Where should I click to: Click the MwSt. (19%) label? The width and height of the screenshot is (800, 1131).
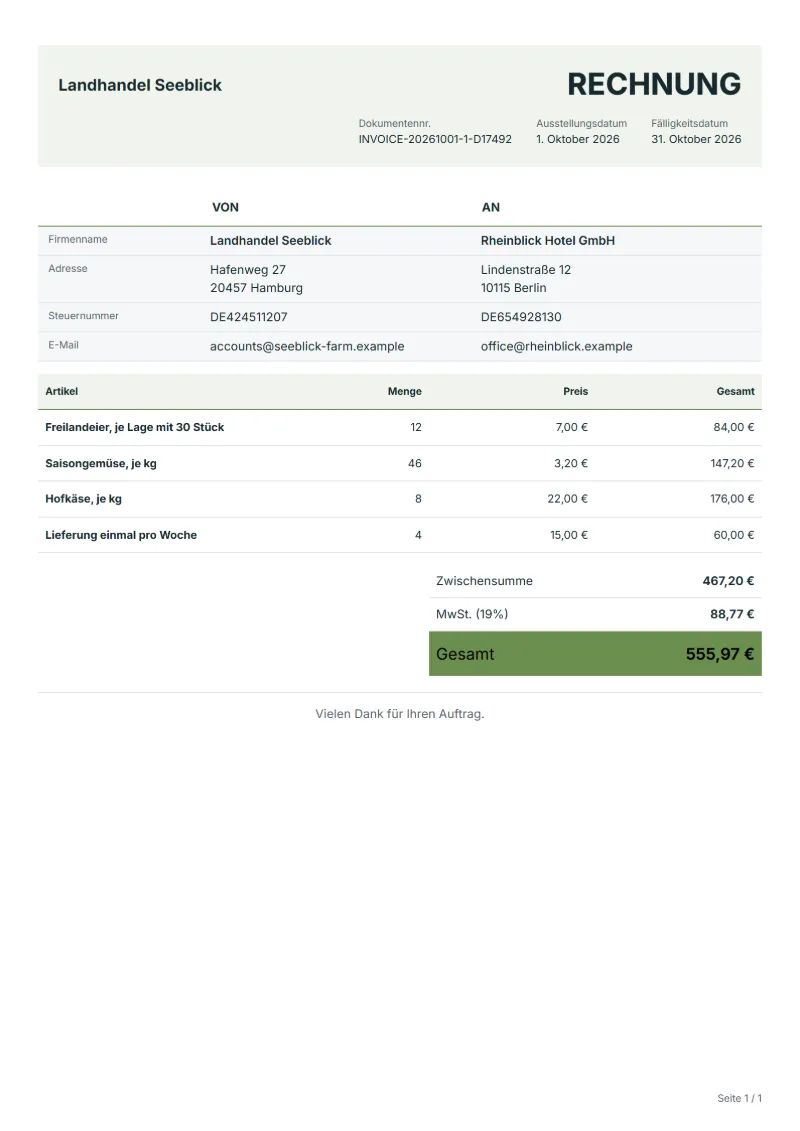click(472, 614)
